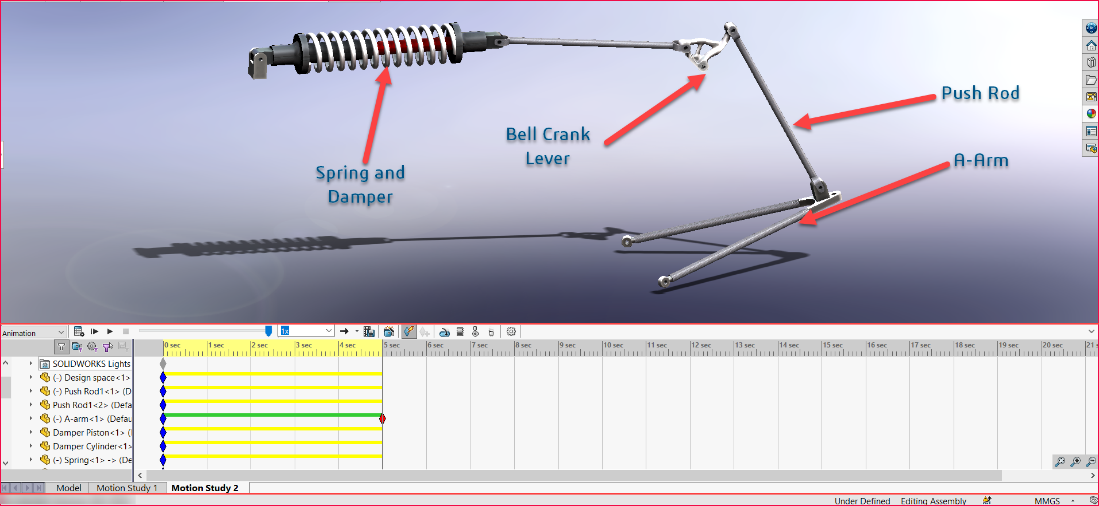
Task: Select the red A-arm end keyframe
Action: tap(382, 418)
